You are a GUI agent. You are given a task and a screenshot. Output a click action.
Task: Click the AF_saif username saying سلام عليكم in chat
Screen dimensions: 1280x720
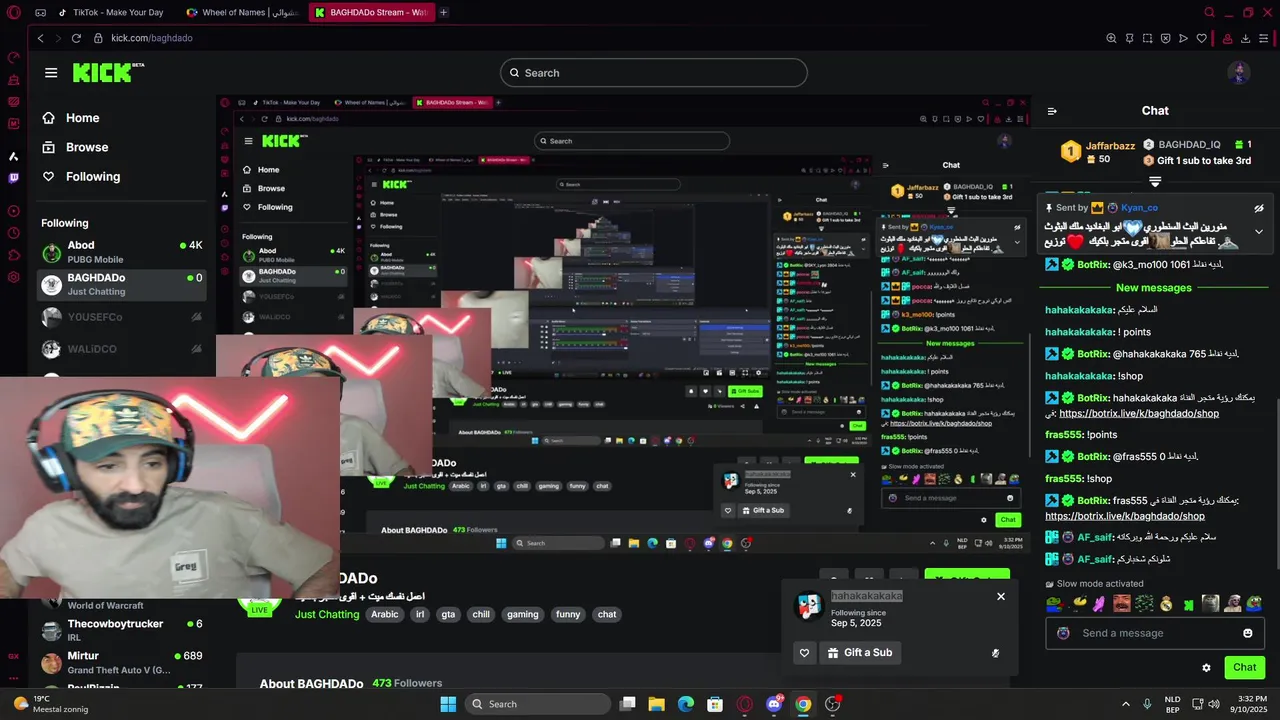point(1095,537)
